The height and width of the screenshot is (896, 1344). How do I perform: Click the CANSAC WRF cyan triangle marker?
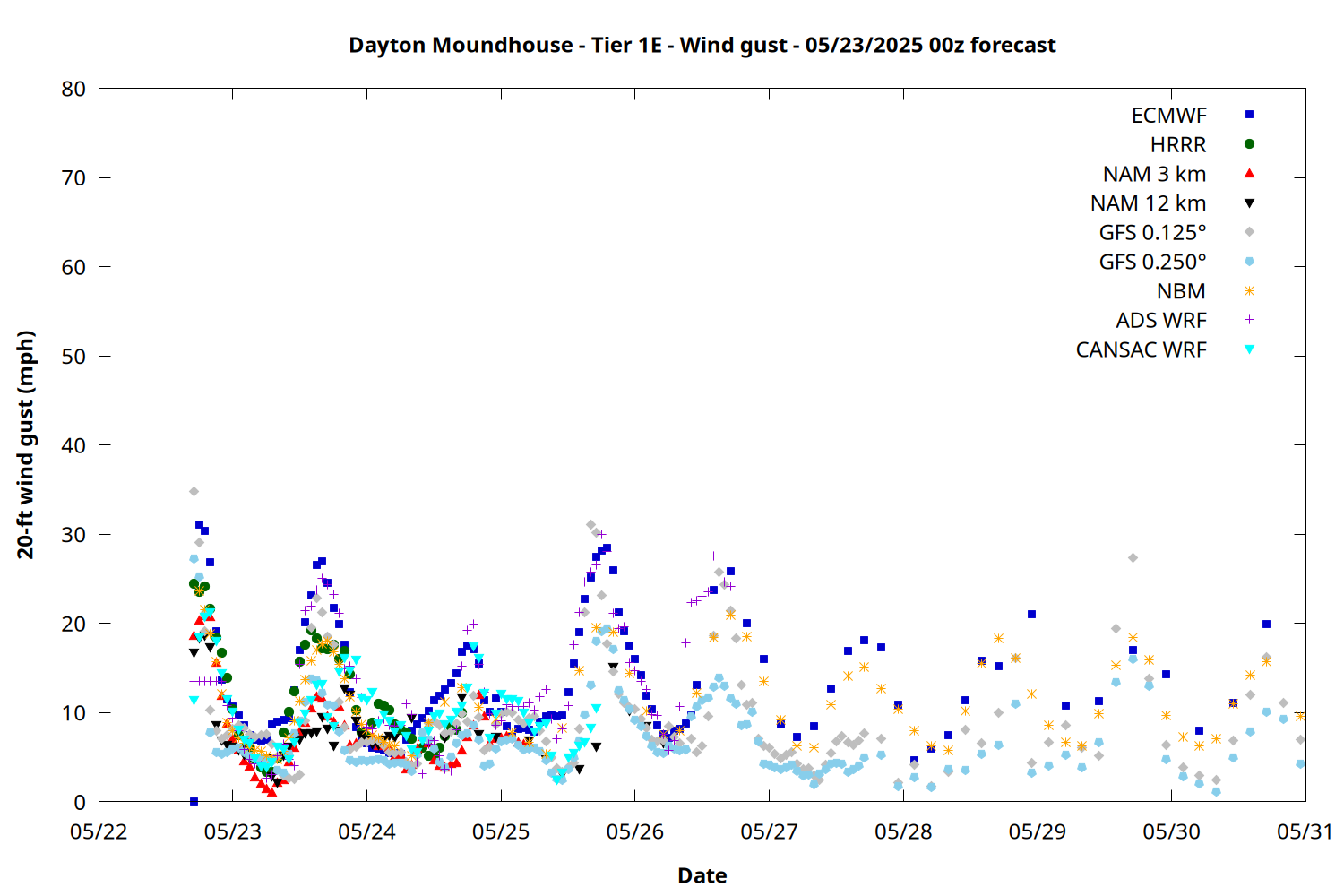tap(1249, 349)
